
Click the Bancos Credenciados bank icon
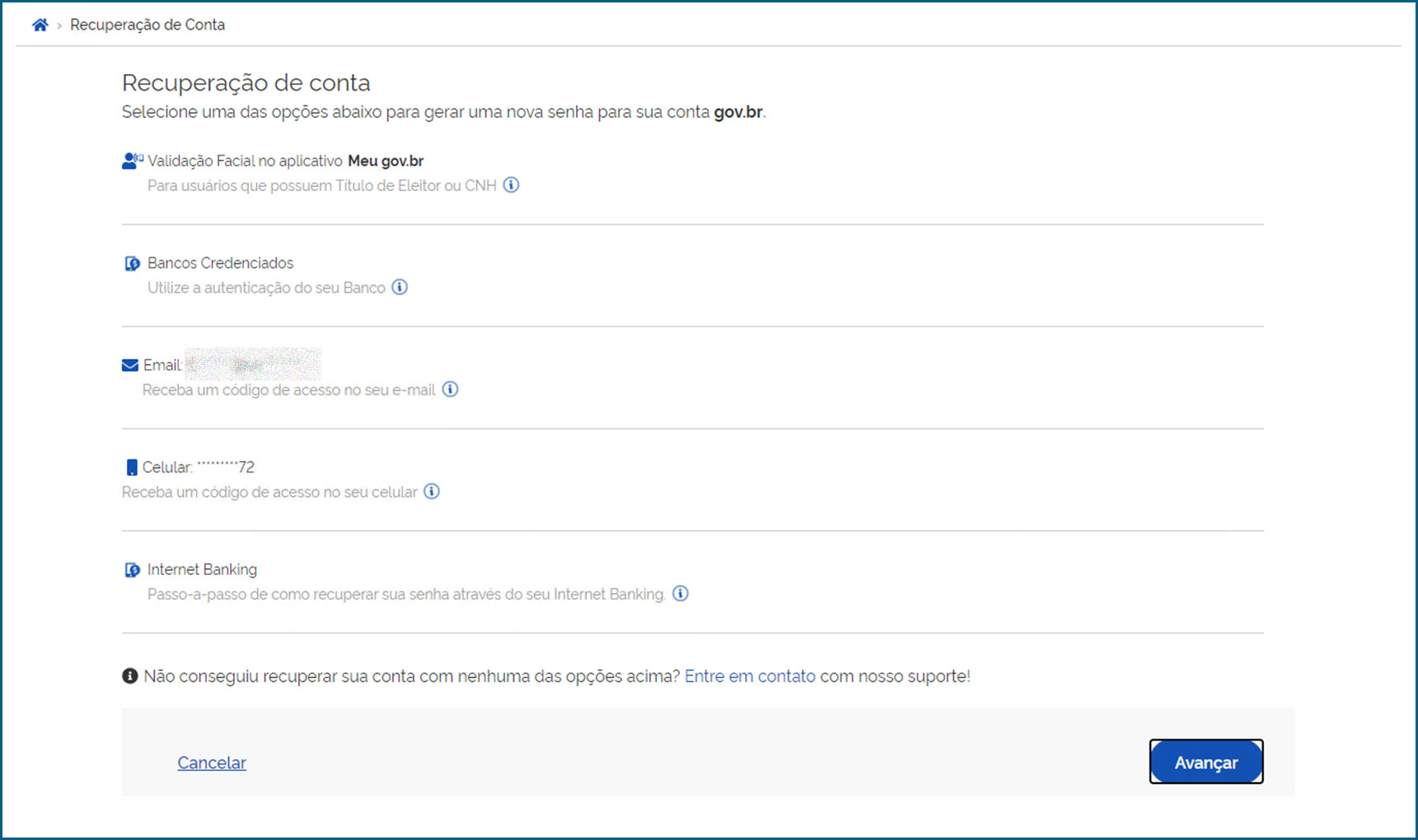pyautogui.click(x=132, y=264)
